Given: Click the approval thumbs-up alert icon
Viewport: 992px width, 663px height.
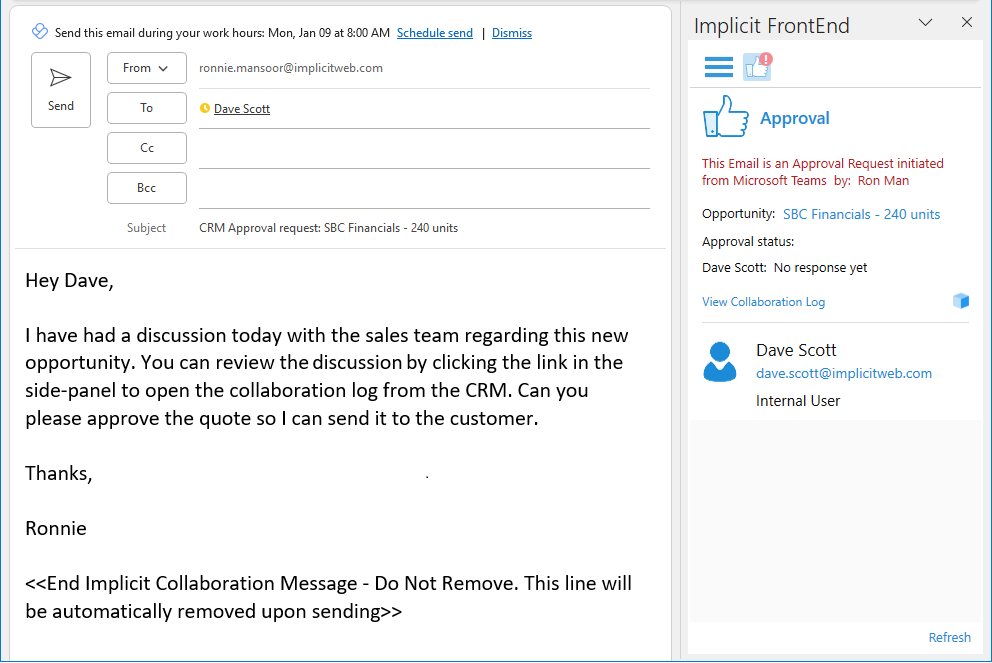Looking at the screenshot, I should [x=757, y=67].
